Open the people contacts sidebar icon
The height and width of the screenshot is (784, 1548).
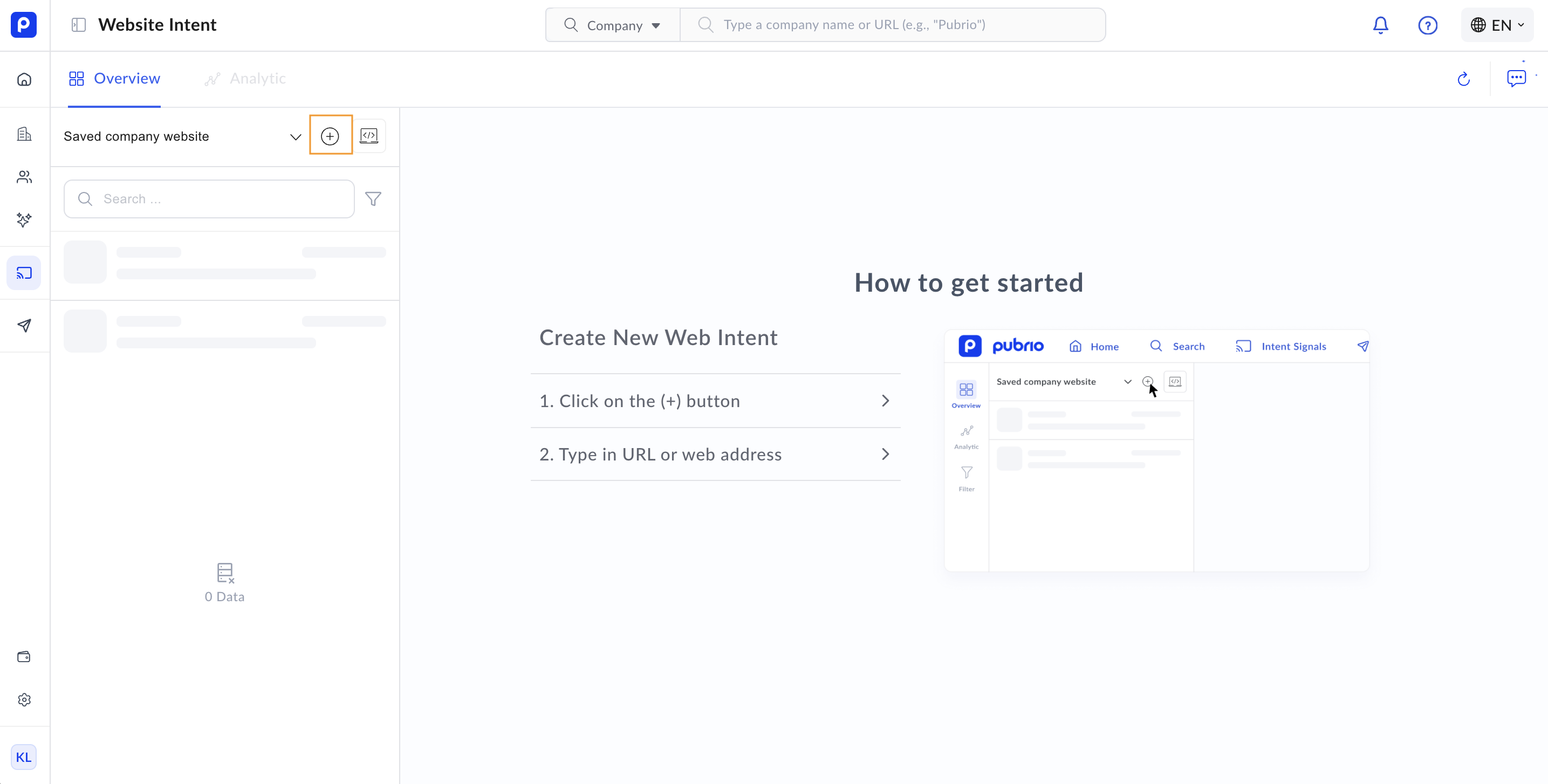[24, 177]
